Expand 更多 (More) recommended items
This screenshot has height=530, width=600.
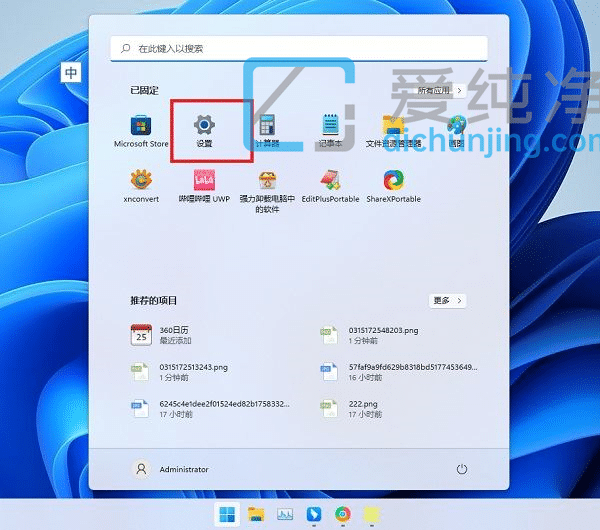447,300
